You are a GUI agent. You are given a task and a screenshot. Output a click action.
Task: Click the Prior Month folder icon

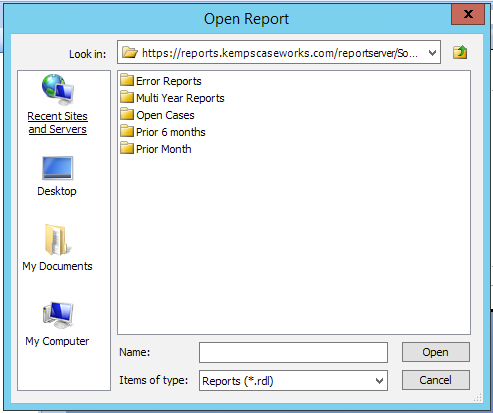tap(127, 148)
